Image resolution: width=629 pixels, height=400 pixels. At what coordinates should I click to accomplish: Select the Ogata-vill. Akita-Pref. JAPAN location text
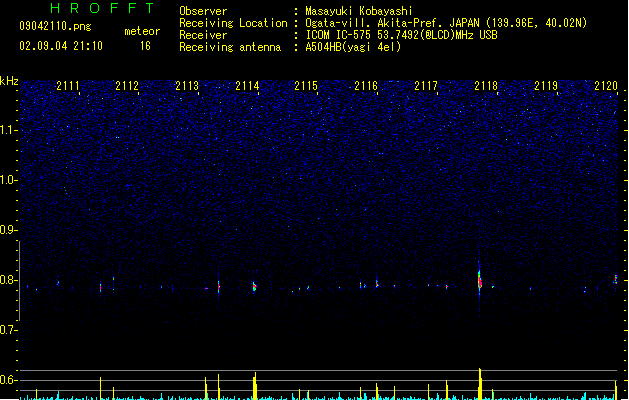click(446, 23)
